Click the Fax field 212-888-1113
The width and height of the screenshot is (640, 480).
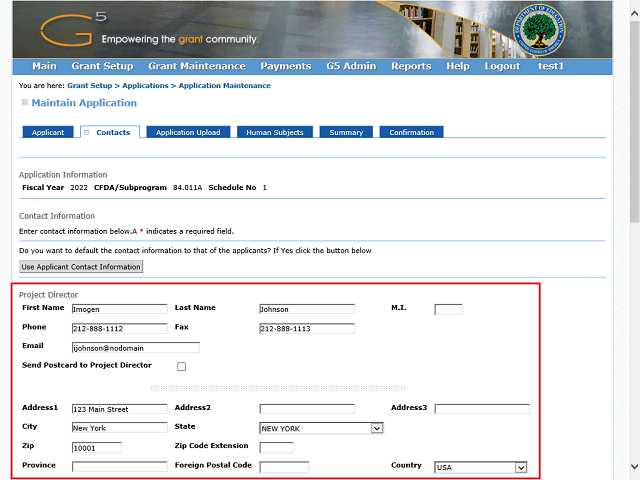pyautogui.click(x=307, y=328)
